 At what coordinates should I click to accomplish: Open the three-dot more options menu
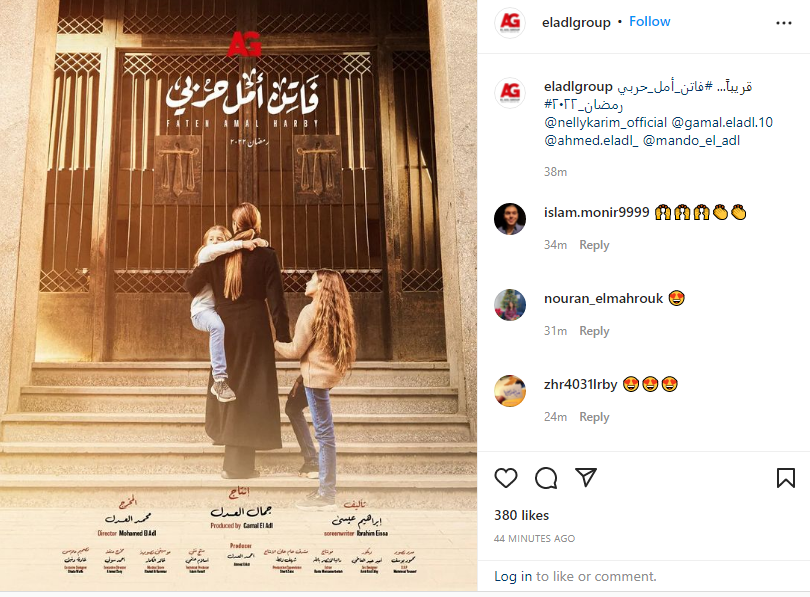point(784,23)
